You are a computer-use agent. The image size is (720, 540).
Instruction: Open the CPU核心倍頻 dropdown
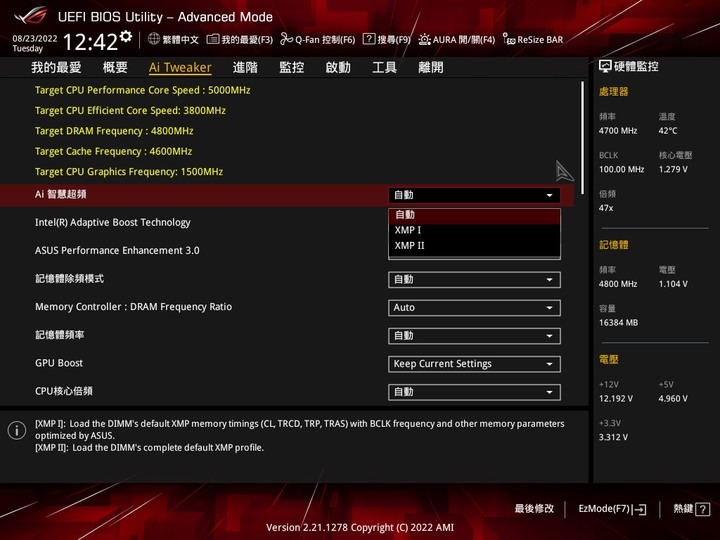(x=474, y=392)
